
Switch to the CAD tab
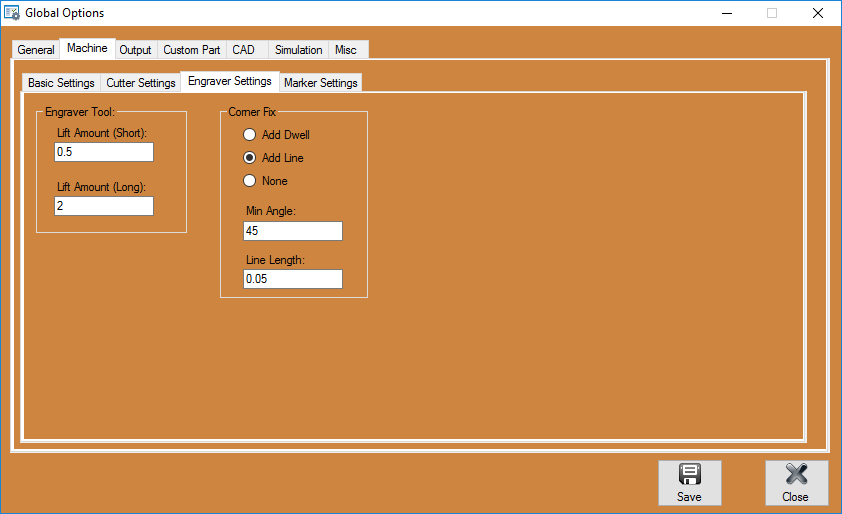click(243, 50)
